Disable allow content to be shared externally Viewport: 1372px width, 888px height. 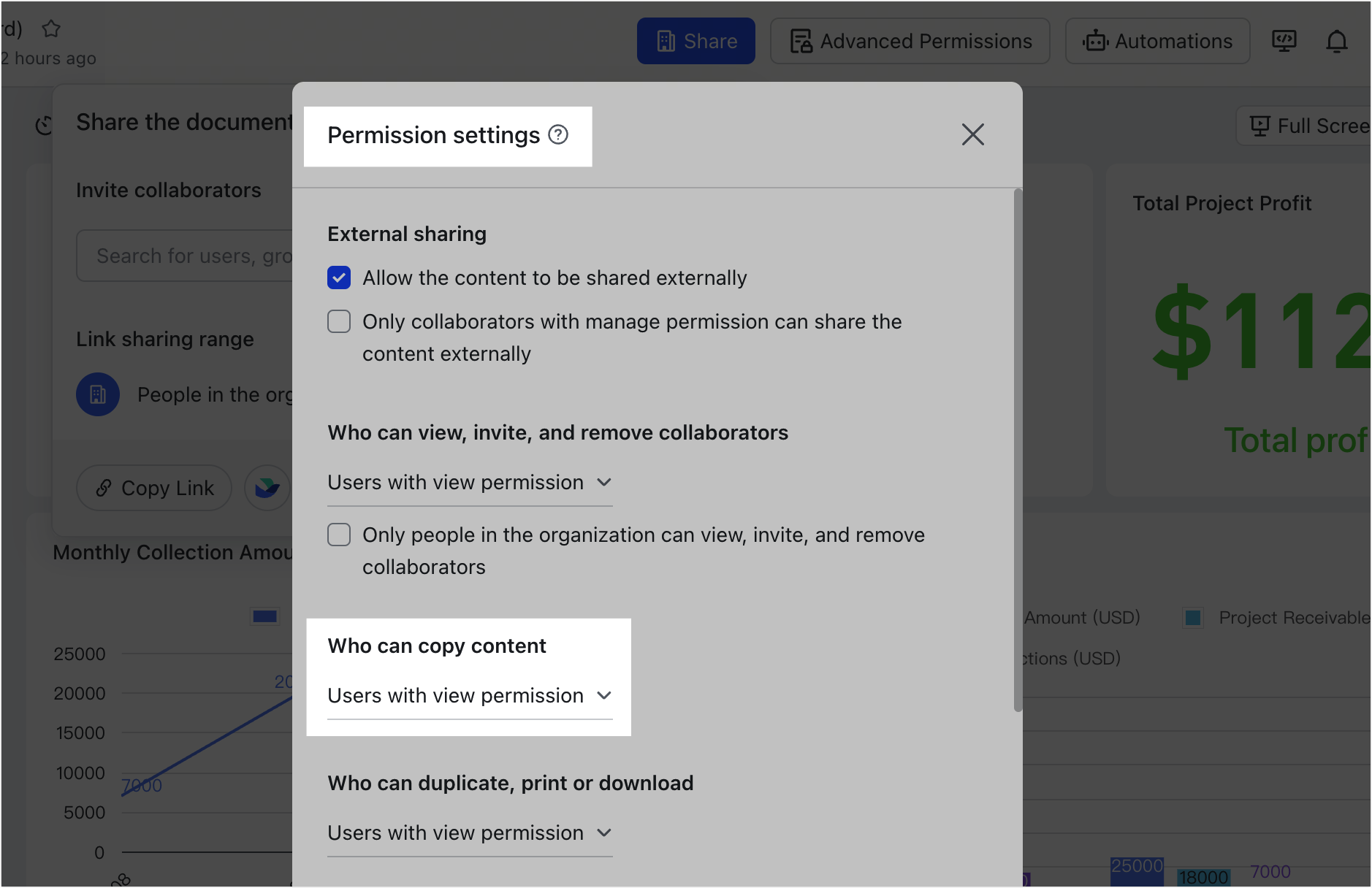click(339, 277)
